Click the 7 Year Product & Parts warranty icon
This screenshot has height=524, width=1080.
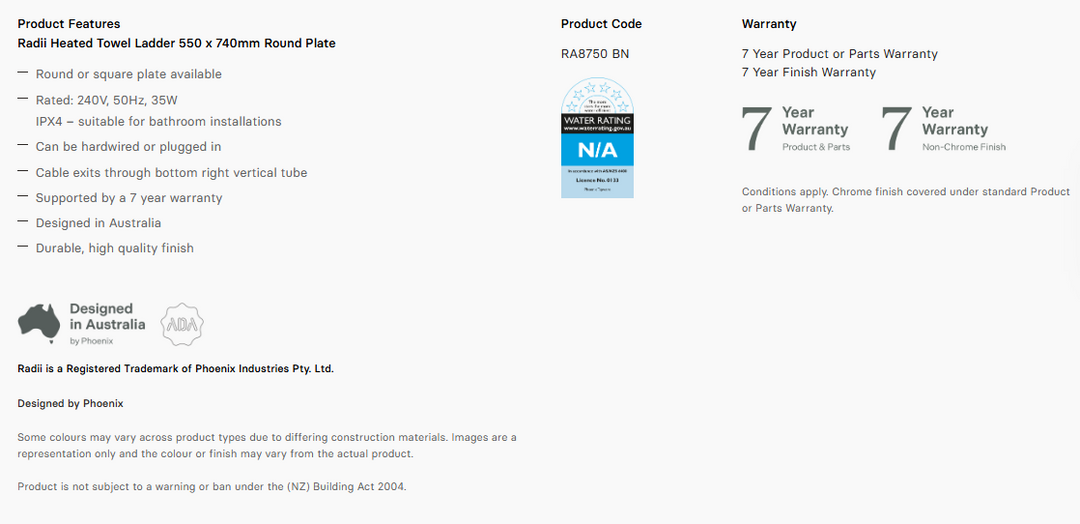coord(796,129)
